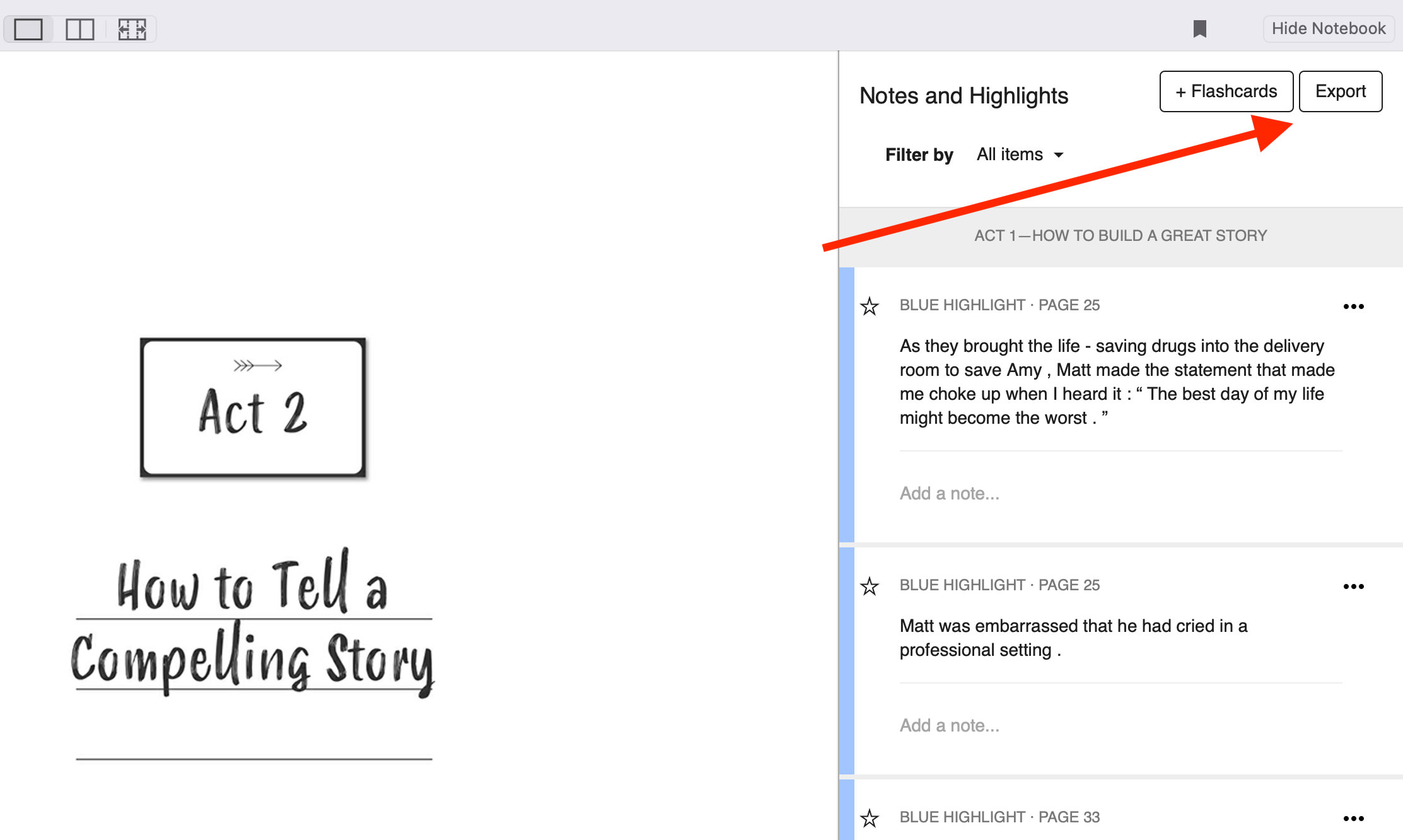Select the multi-page grid view icon

pyautogui.click(x=132, y=28)
